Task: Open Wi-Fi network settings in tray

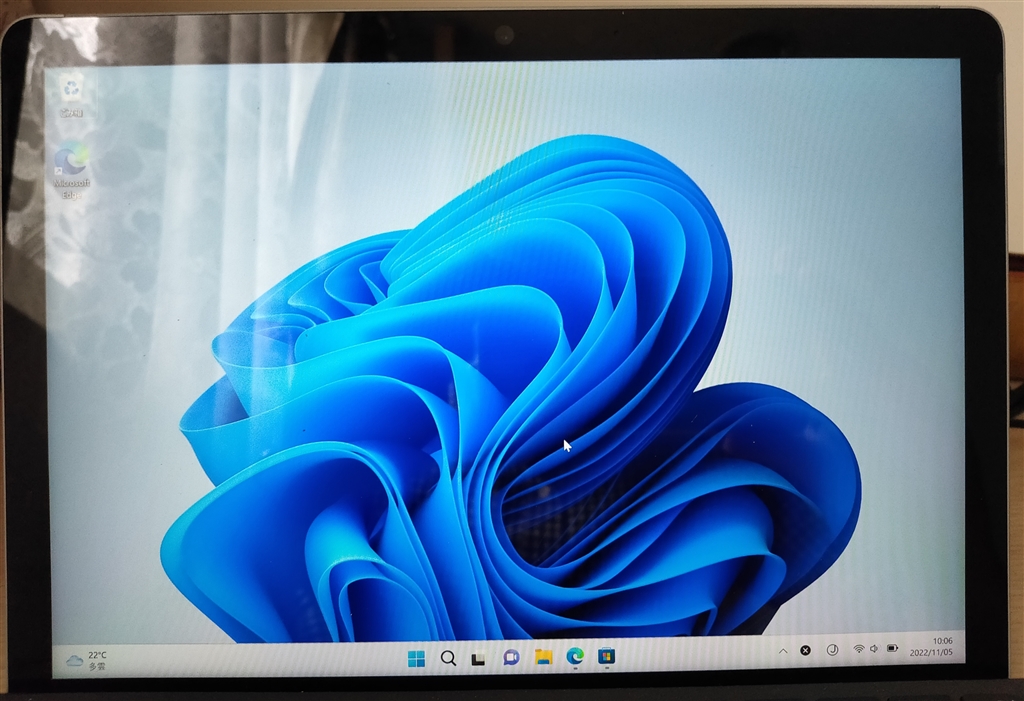Action: 859,649
